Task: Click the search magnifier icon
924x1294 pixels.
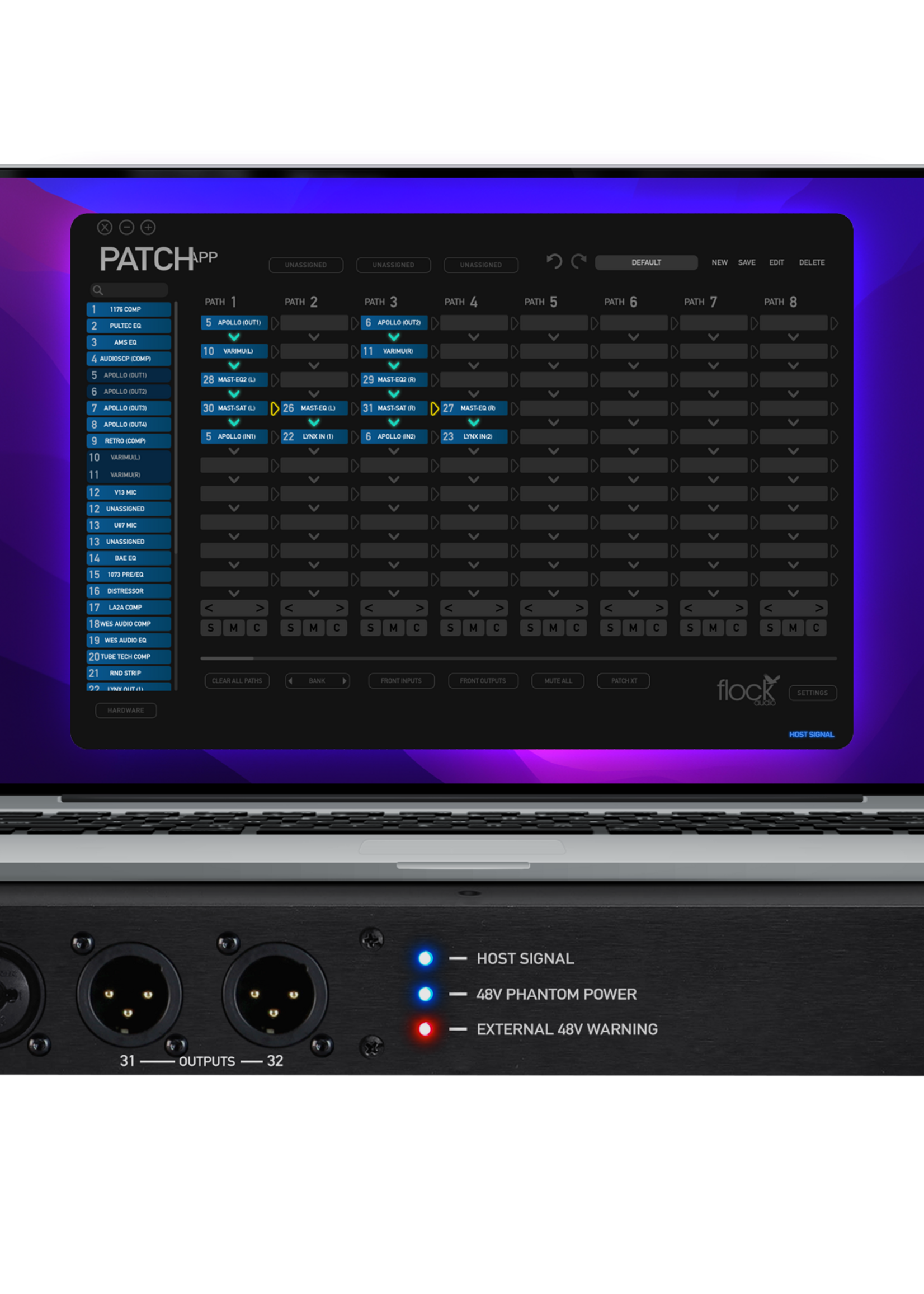Action: [x=98, y=290]
